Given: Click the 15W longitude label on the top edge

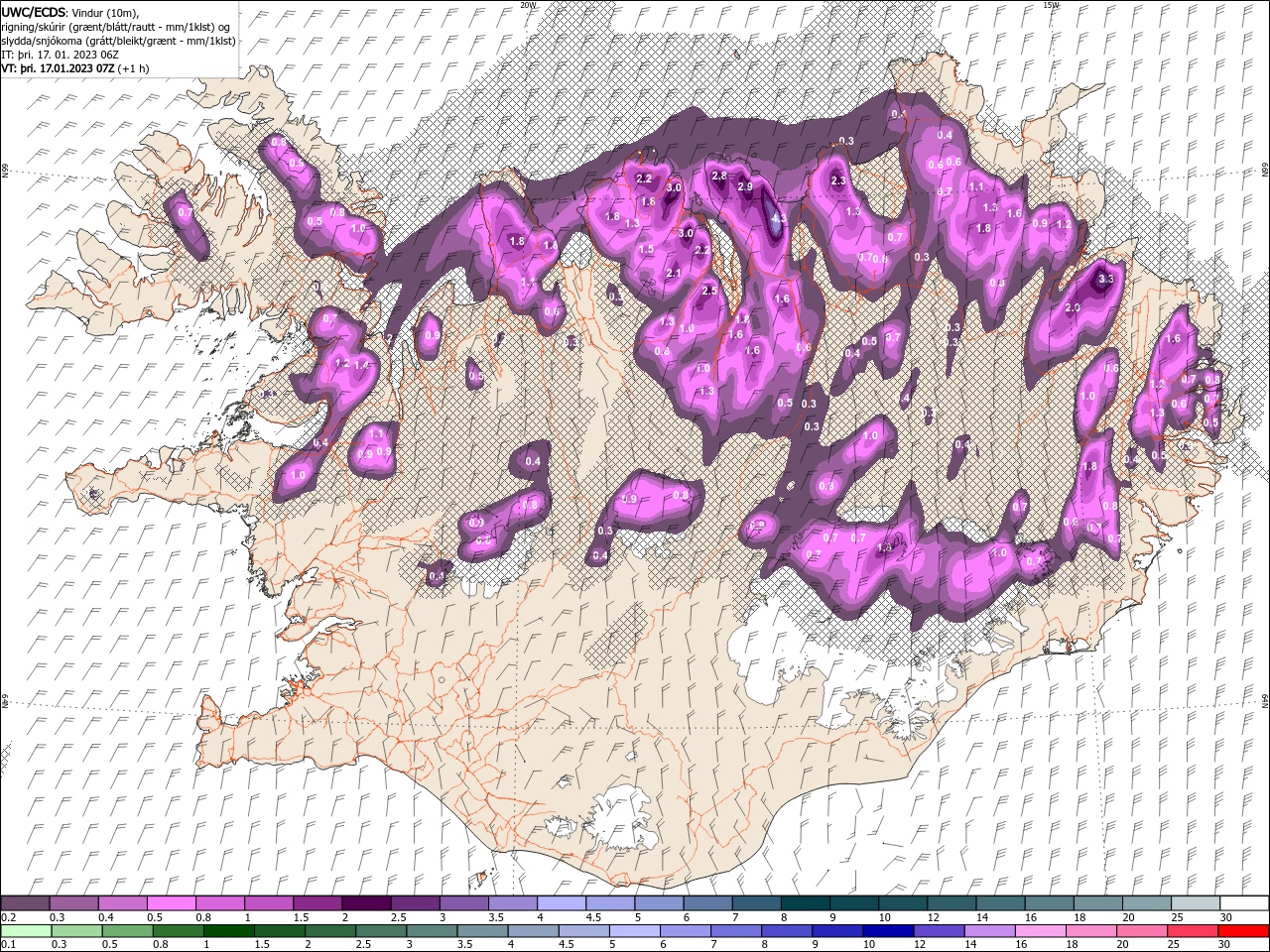Looking at the screenshot, I should [x=1051, y=5].
